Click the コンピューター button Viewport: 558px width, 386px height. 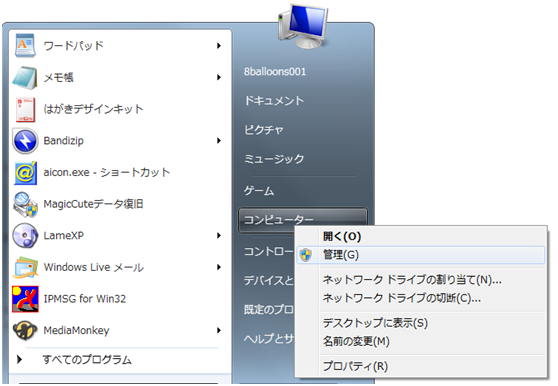[x=302, y=220]
